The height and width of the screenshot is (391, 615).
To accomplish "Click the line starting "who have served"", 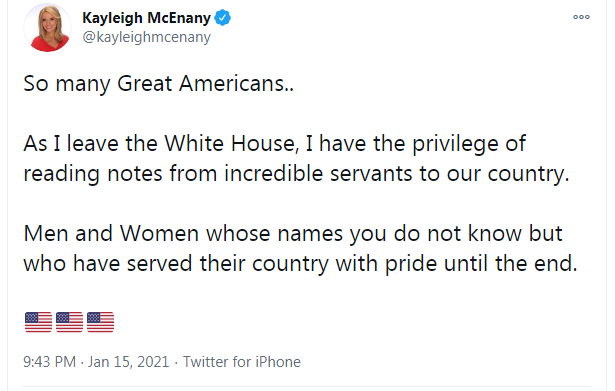I will point(300,264).
